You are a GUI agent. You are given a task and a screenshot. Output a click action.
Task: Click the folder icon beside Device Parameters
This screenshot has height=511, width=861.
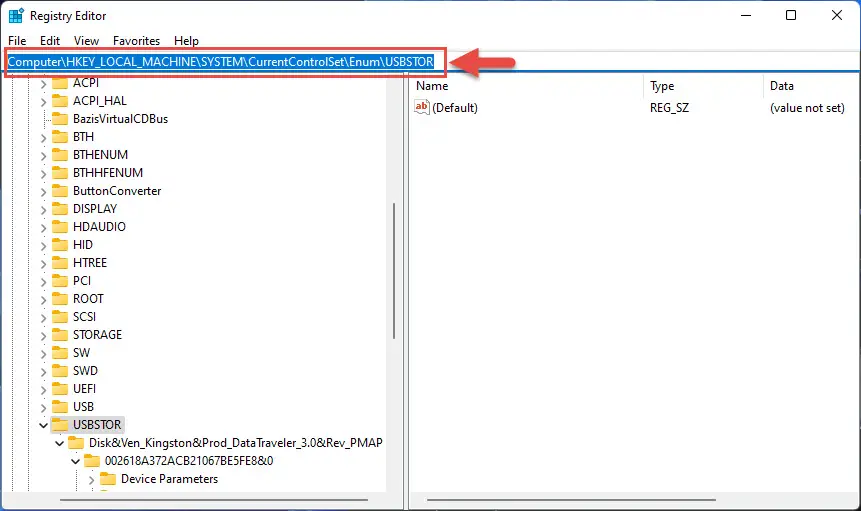coord(108,479)
